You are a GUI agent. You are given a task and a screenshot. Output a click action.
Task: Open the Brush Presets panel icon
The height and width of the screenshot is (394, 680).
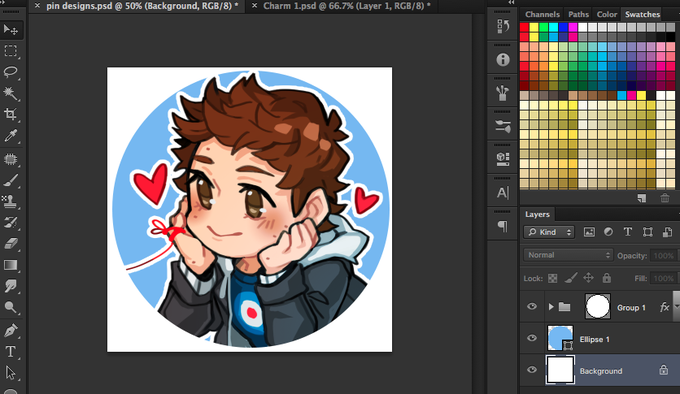(x=503, y=93)
